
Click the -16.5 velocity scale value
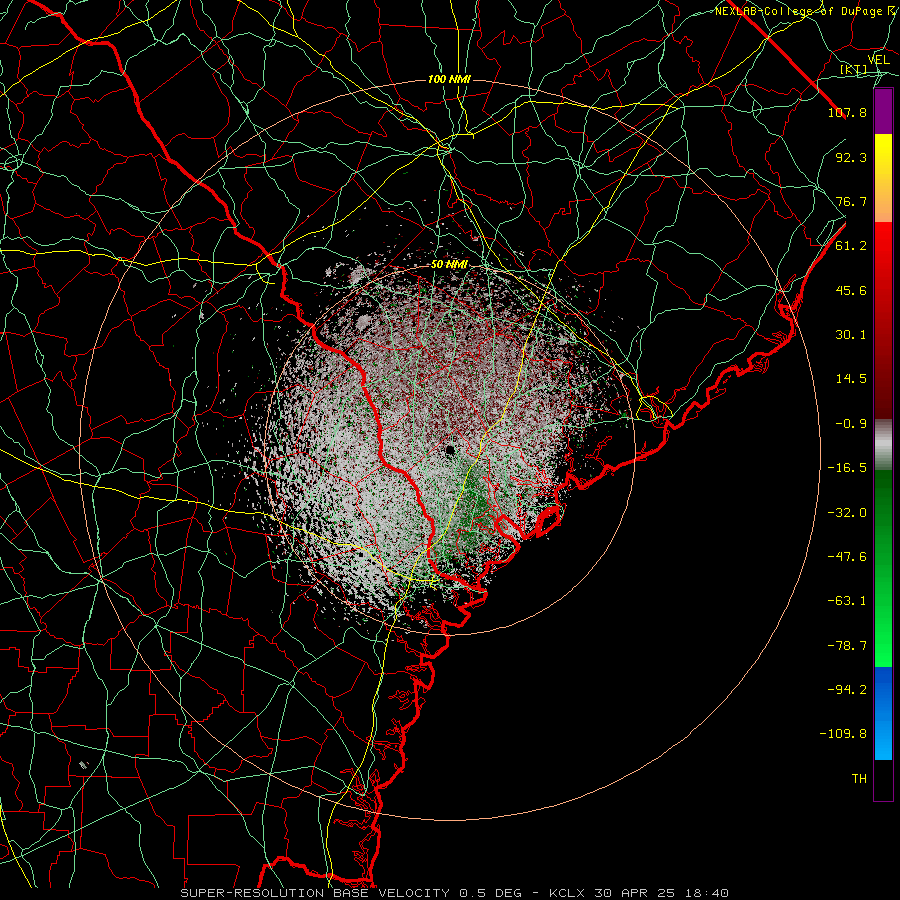[x=847, y=468]
